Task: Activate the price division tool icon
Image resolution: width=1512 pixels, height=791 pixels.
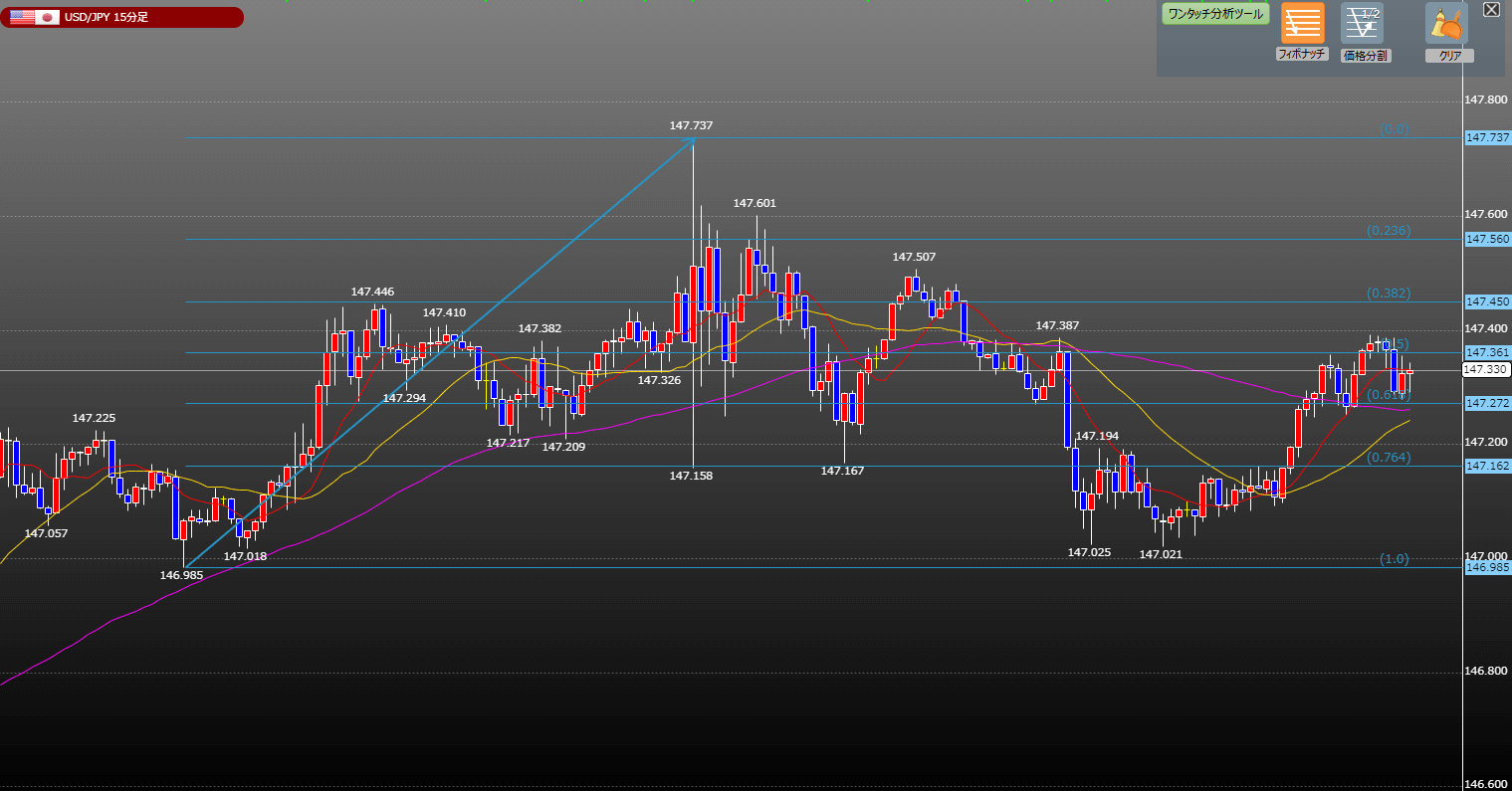Action: (1362, 23)
